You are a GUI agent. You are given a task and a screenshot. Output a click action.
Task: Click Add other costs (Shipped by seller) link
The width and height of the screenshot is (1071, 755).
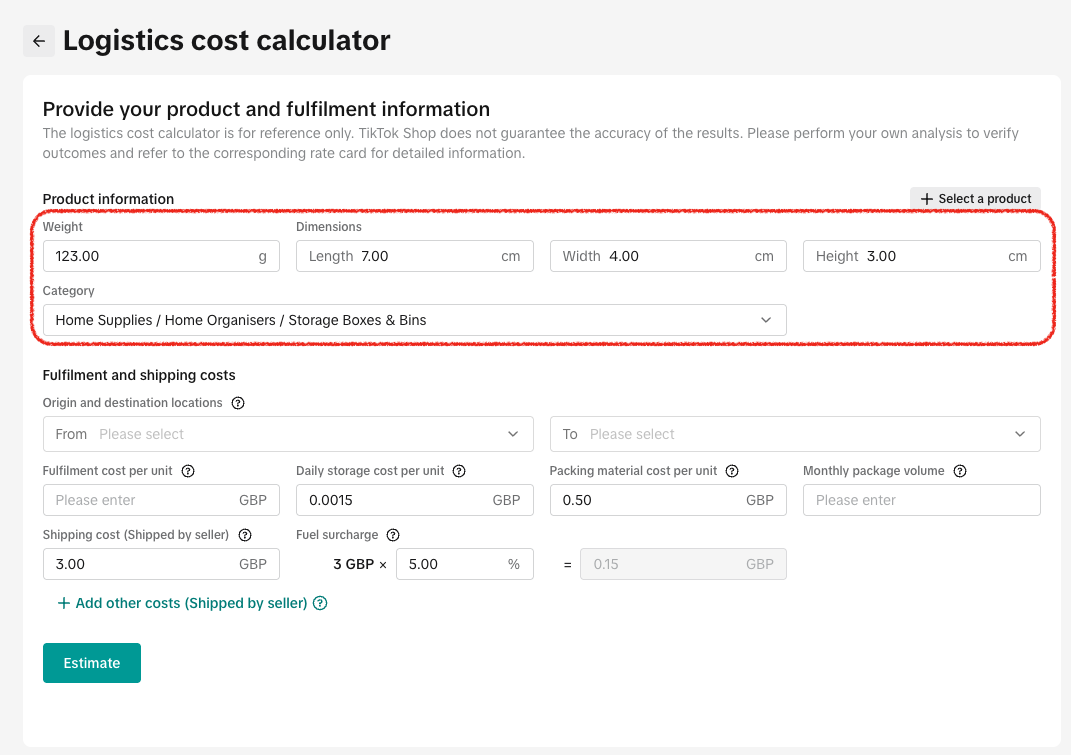tap(190, 603)
